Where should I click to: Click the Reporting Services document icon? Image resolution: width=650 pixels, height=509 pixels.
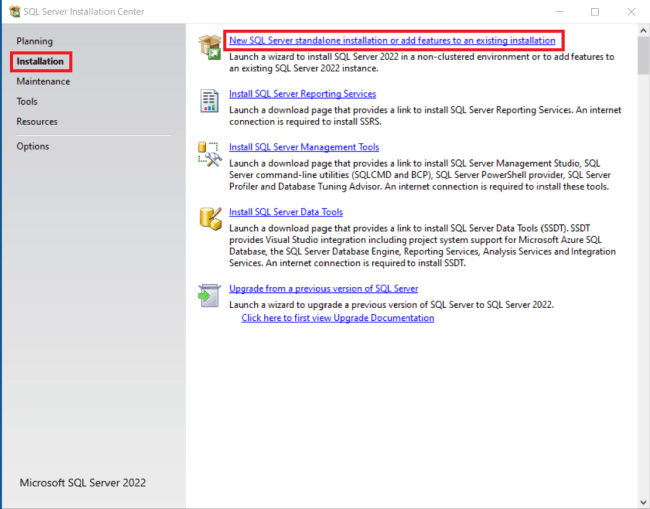(x=209, y=101)
